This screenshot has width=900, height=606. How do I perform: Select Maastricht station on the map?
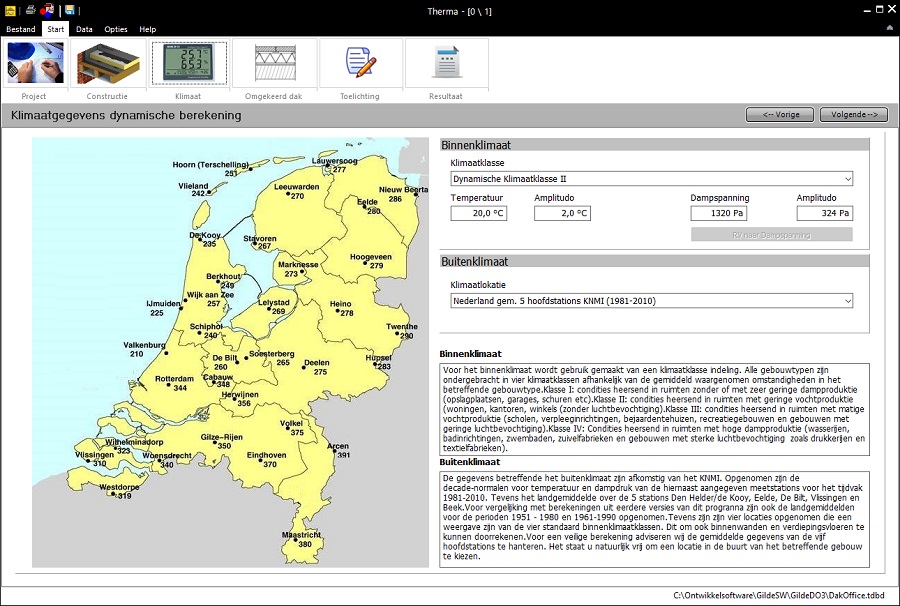pos(302,539)
